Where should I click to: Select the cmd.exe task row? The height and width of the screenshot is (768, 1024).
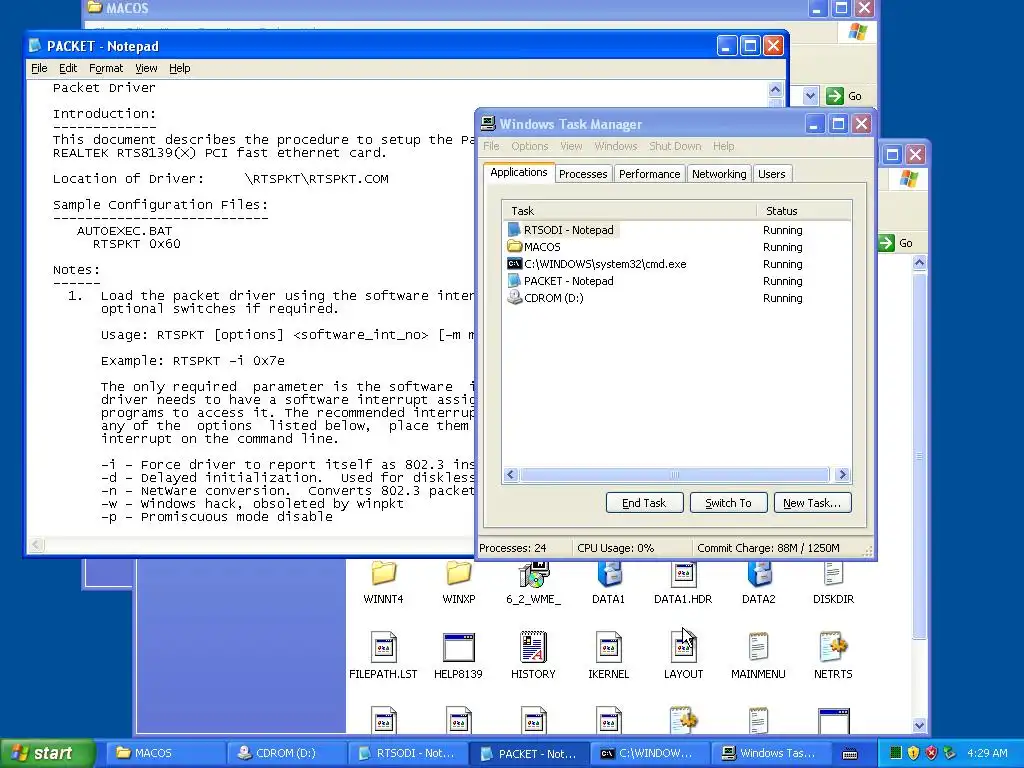click(x=677, y=264)
